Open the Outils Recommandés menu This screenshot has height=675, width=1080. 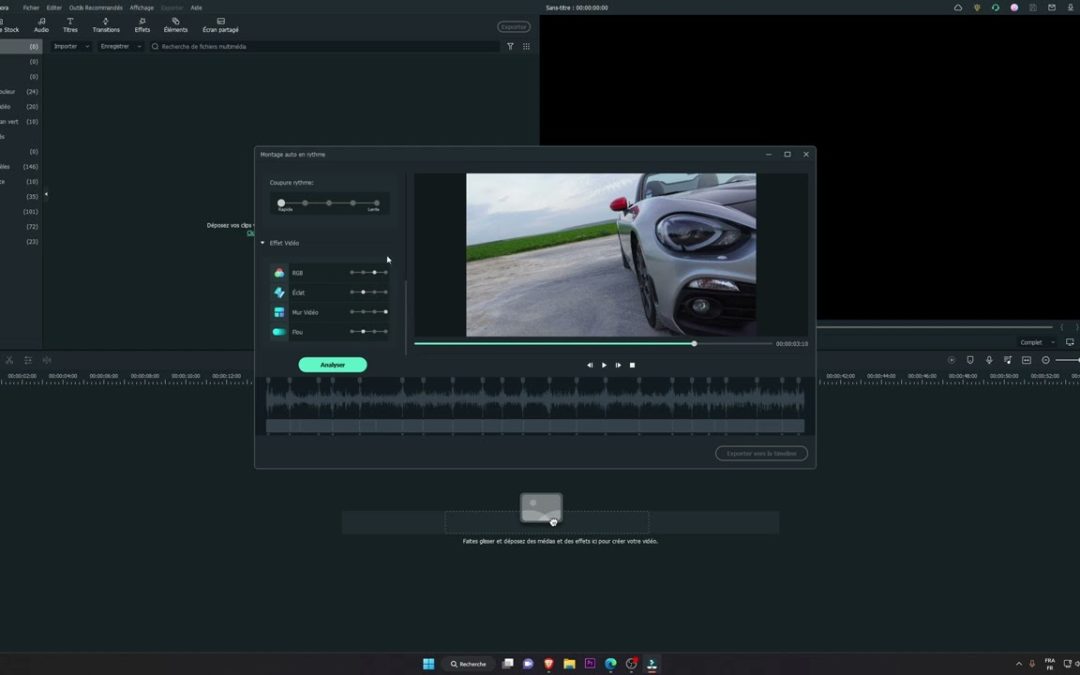pyautogui.click(x=96, y=8)
